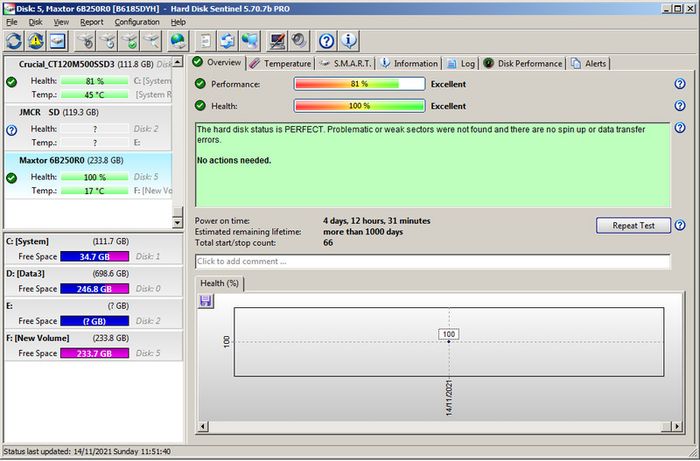Click disk list scroll down arrow
700x461 pixels.
(x=177, y=222)
